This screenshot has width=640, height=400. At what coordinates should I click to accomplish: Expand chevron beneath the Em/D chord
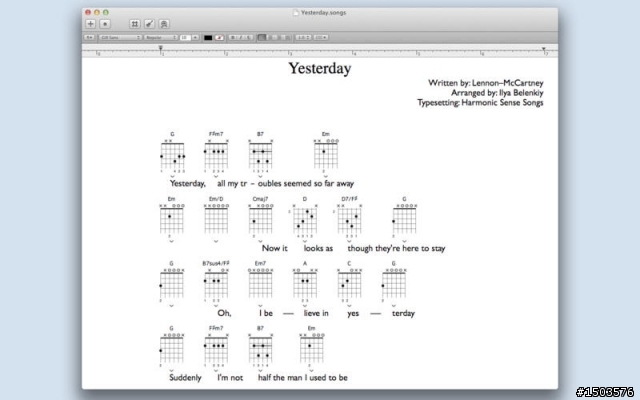(x=216, y=241)
